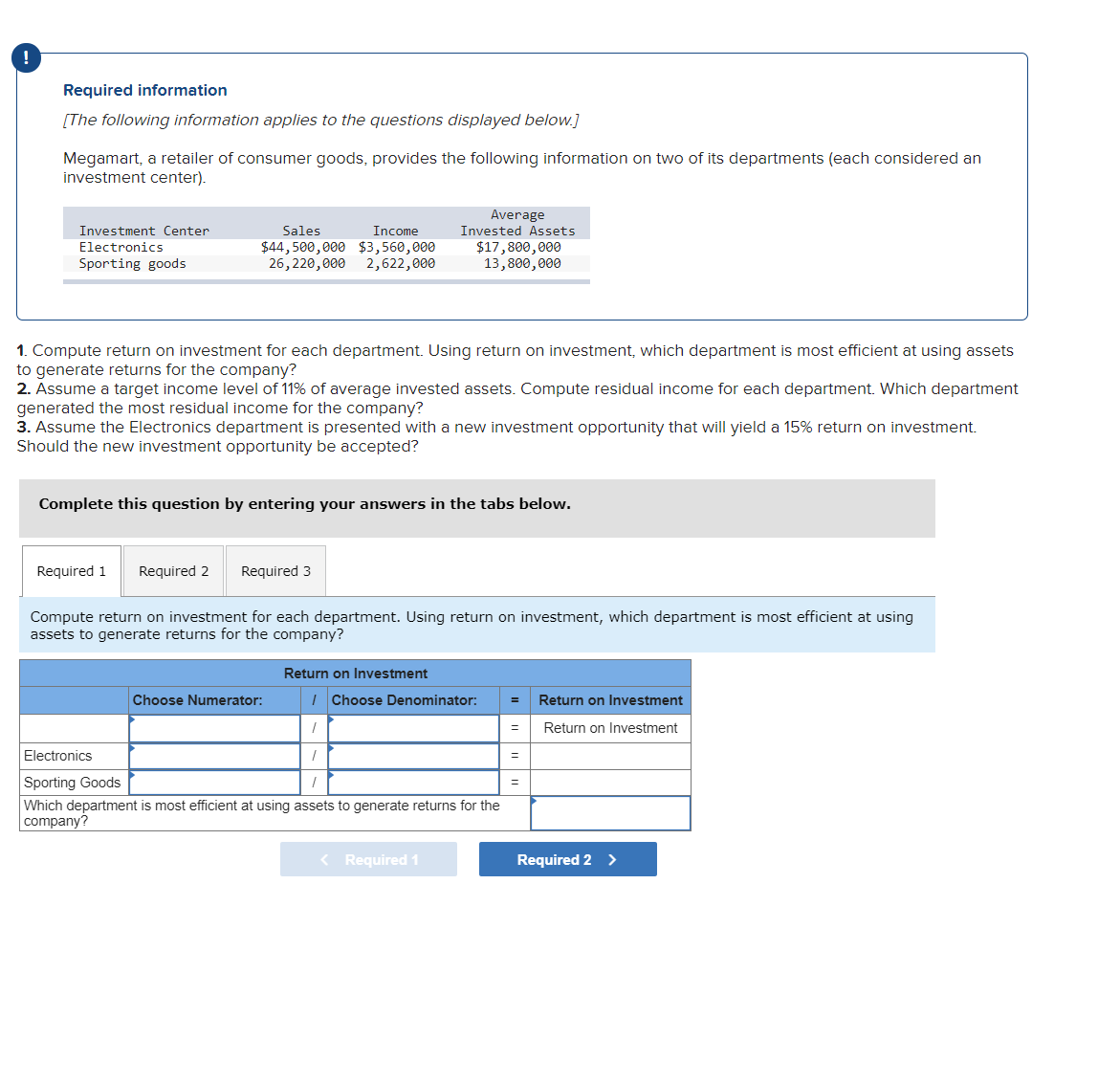Click Sporting goods income value 2,622,000
This screenshot has width=1120, height=1083.
click(x=401, y=264)
